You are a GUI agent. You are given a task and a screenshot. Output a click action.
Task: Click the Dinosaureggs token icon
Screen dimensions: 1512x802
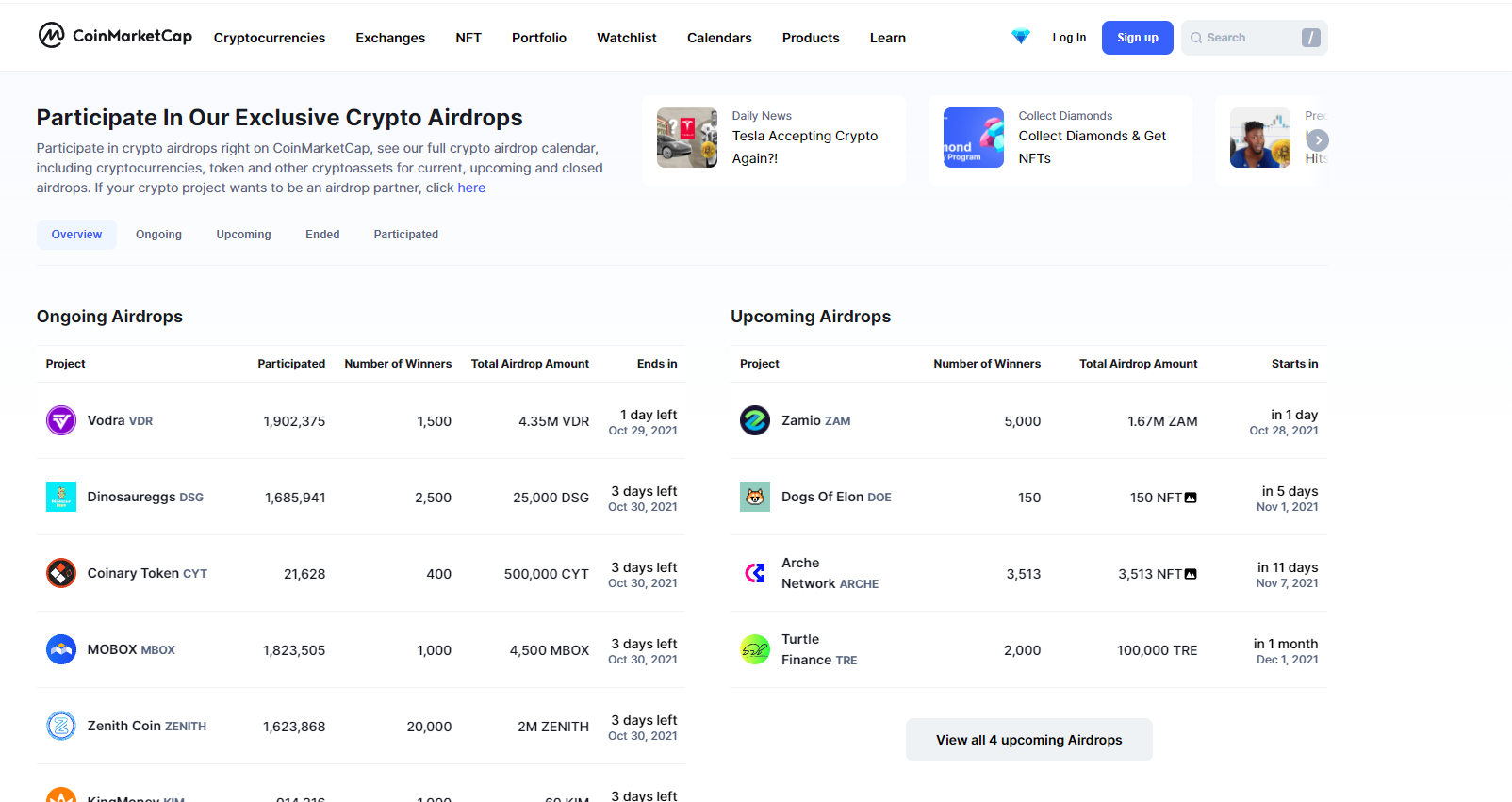coord(61,497)
